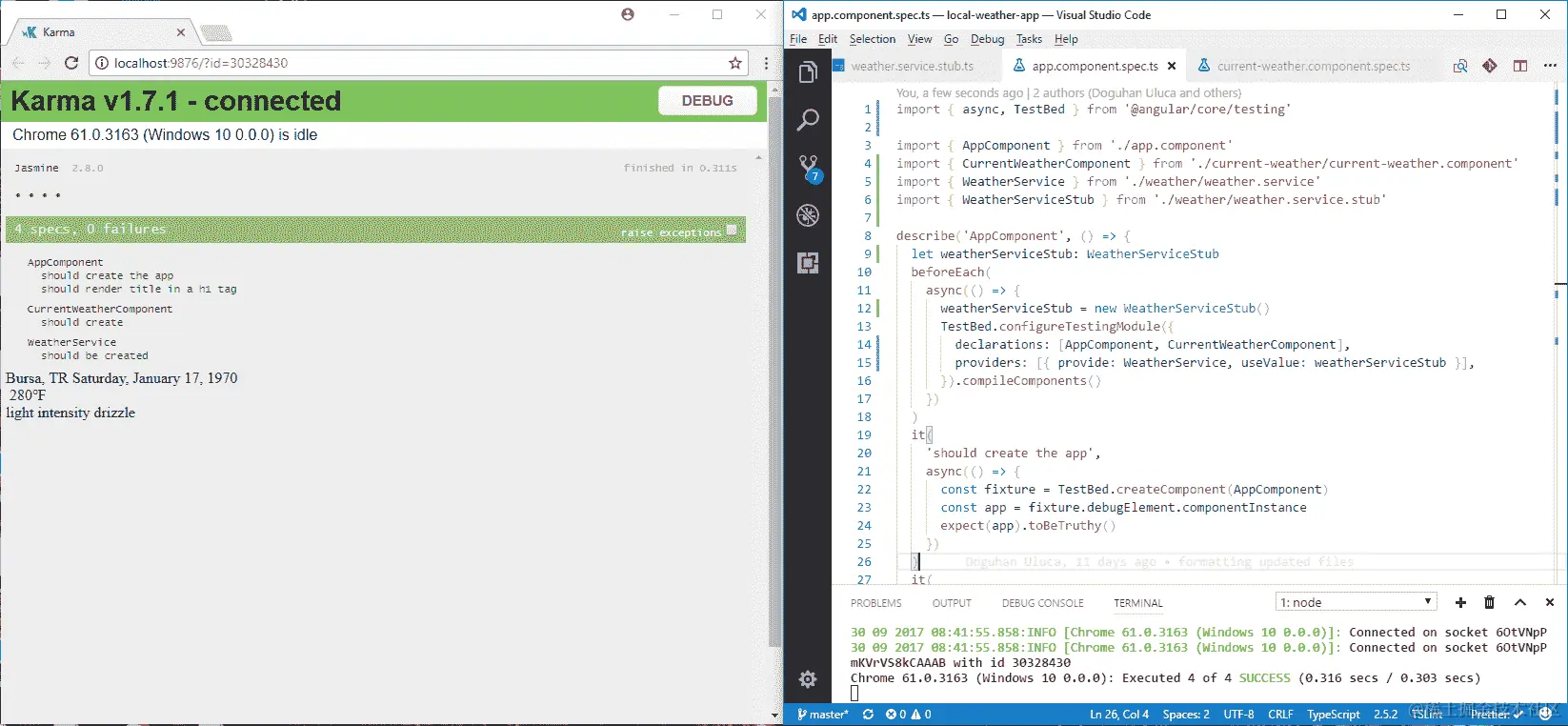Click the master* branch indicator

click(822, 714)
